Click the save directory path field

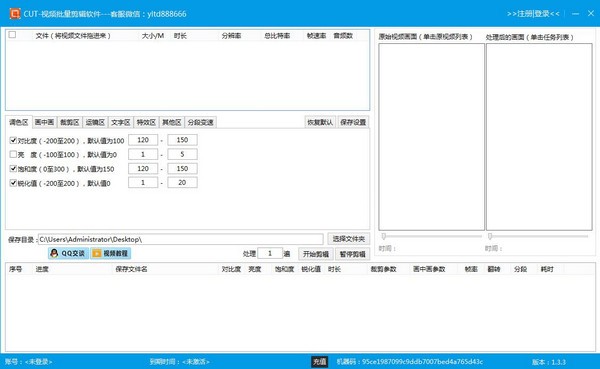[181, 239]
